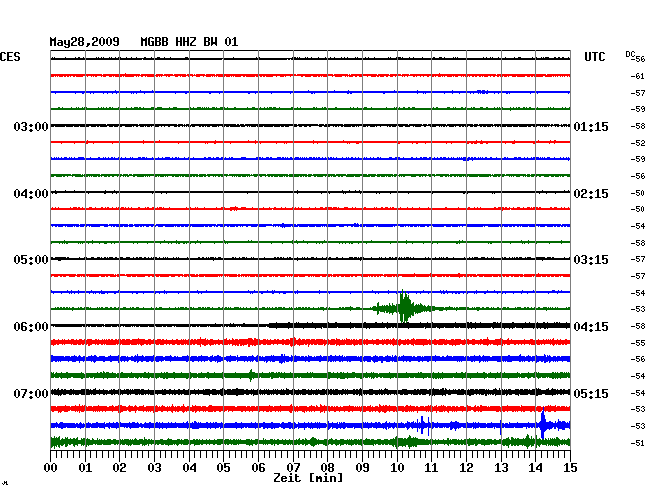
Task: Select minute tick label 10
Action: (x=397, y=467)
